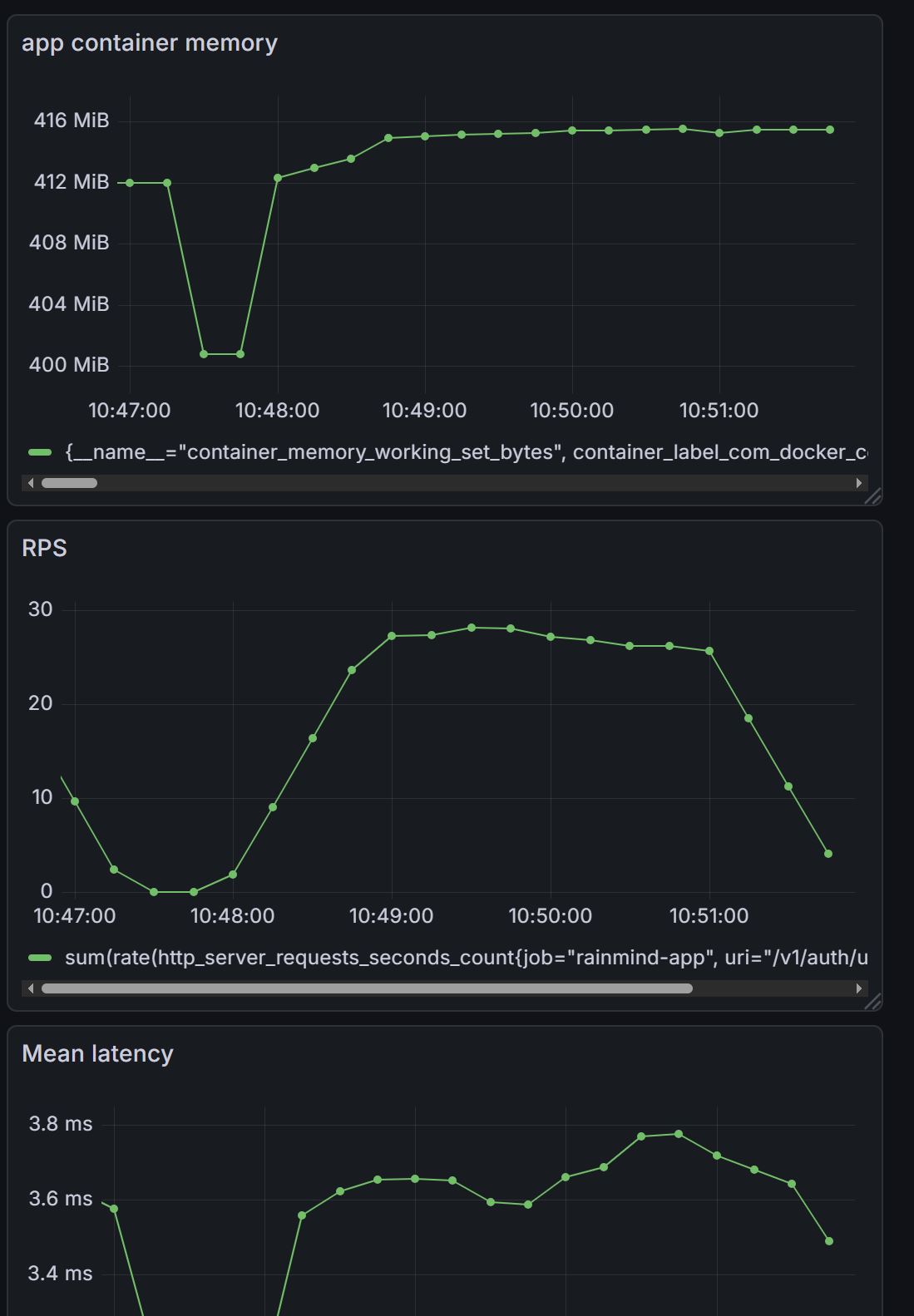Click the left arrow of memory legend scrollbar
Screen dimensions: 914x1316
(x=31, y=483)
